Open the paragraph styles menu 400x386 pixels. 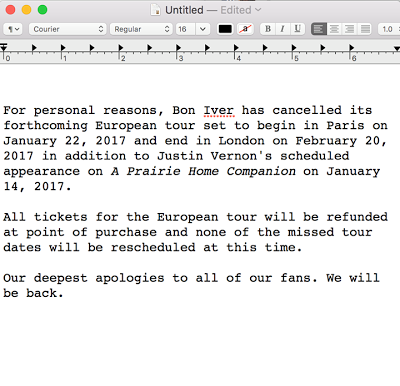[13, 29]
